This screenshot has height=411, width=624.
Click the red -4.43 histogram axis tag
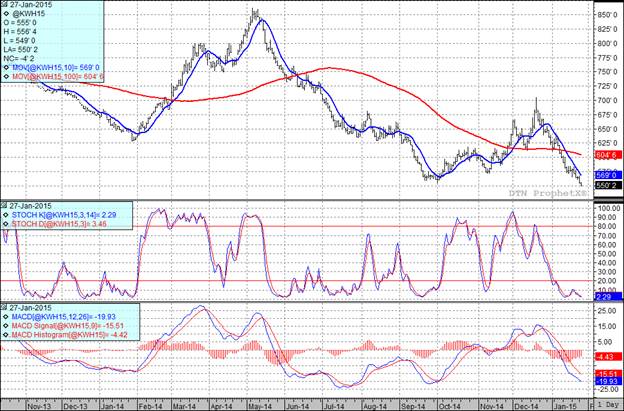coord(608,357)
